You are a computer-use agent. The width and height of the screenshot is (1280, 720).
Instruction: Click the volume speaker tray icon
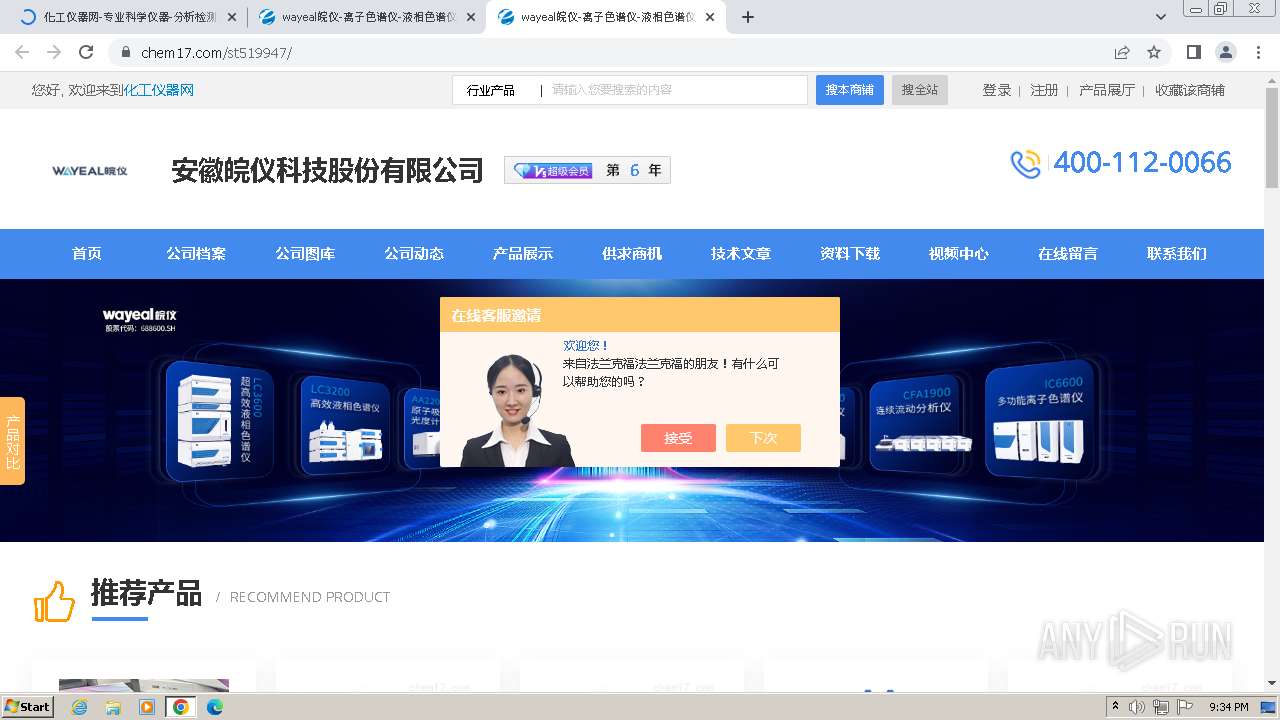(1137, 707)
